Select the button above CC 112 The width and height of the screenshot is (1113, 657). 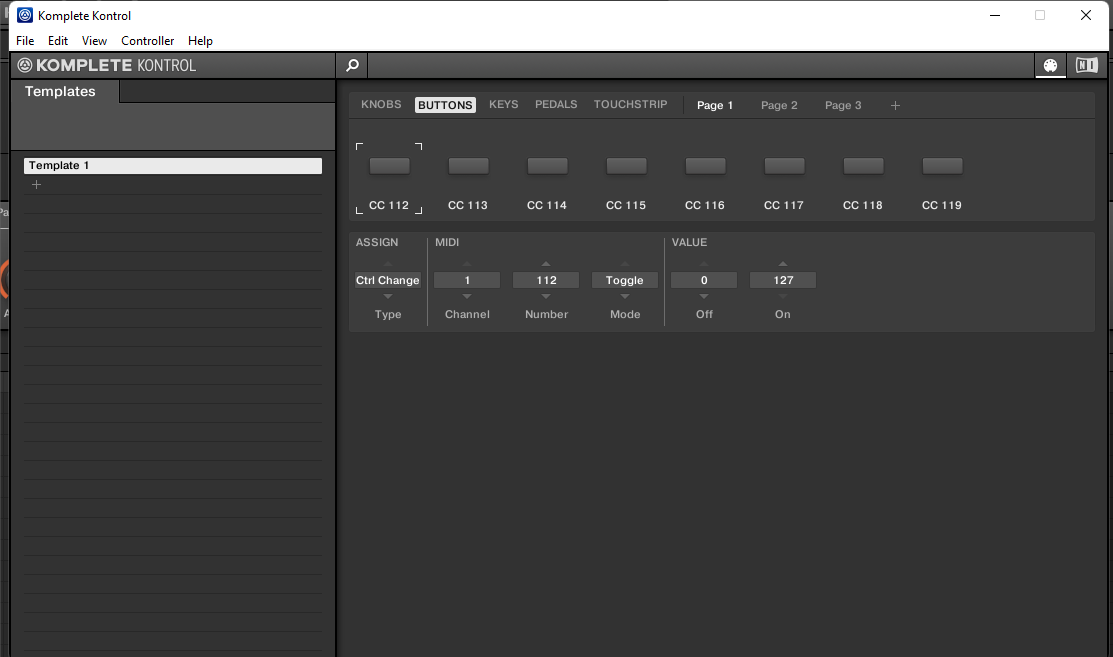pos(389,166)
